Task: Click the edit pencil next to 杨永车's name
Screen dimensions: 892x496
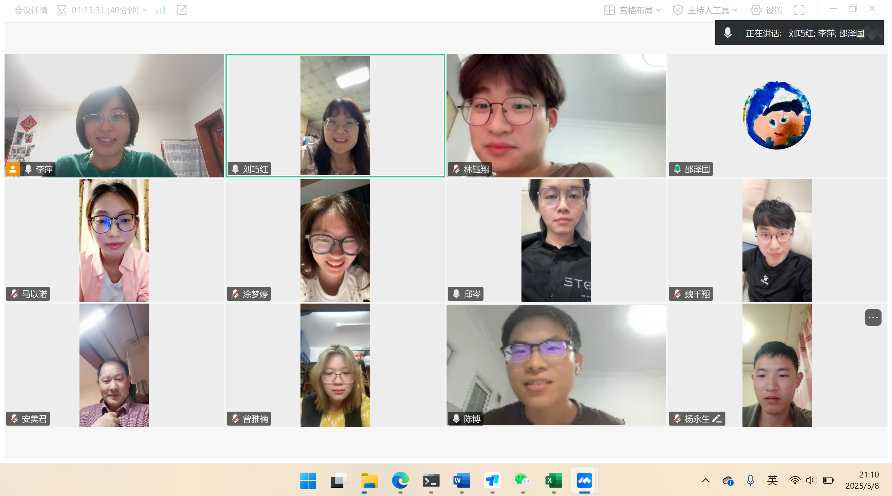Action: [x=717, y=419]
